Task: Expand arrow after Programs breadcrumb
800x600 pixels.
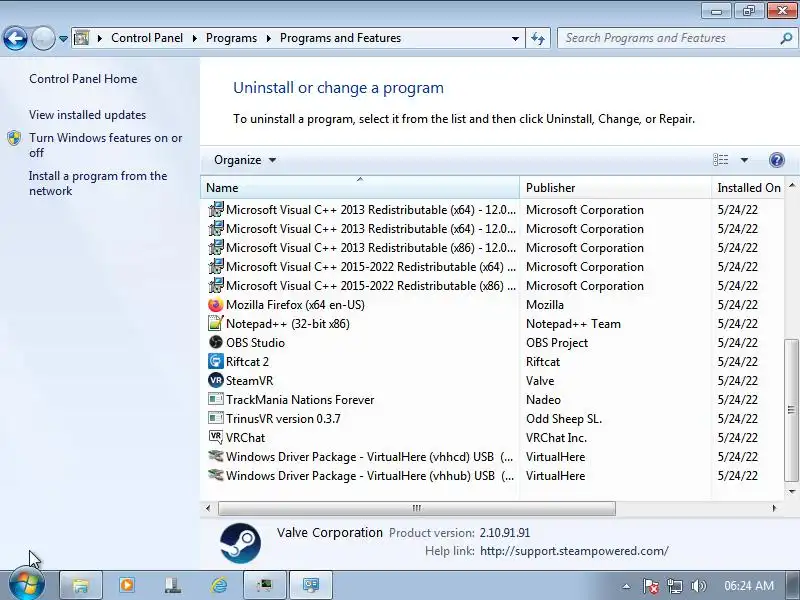Action: click(x=268, y=38)
